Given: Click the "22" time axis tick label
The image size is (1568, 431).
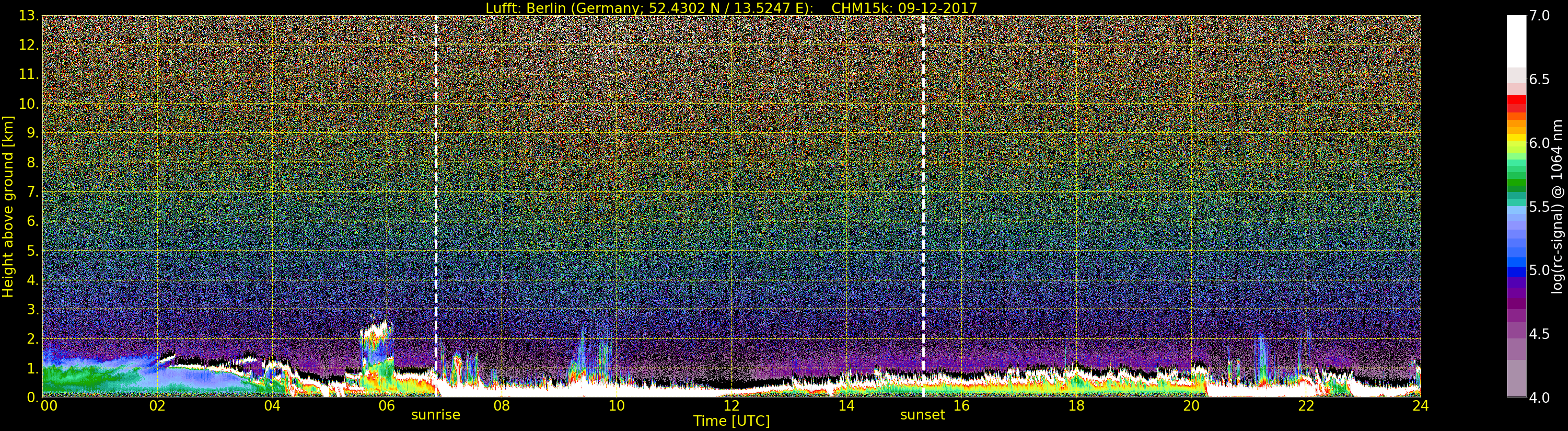Looking at the screenshot, I should 1306,406.
